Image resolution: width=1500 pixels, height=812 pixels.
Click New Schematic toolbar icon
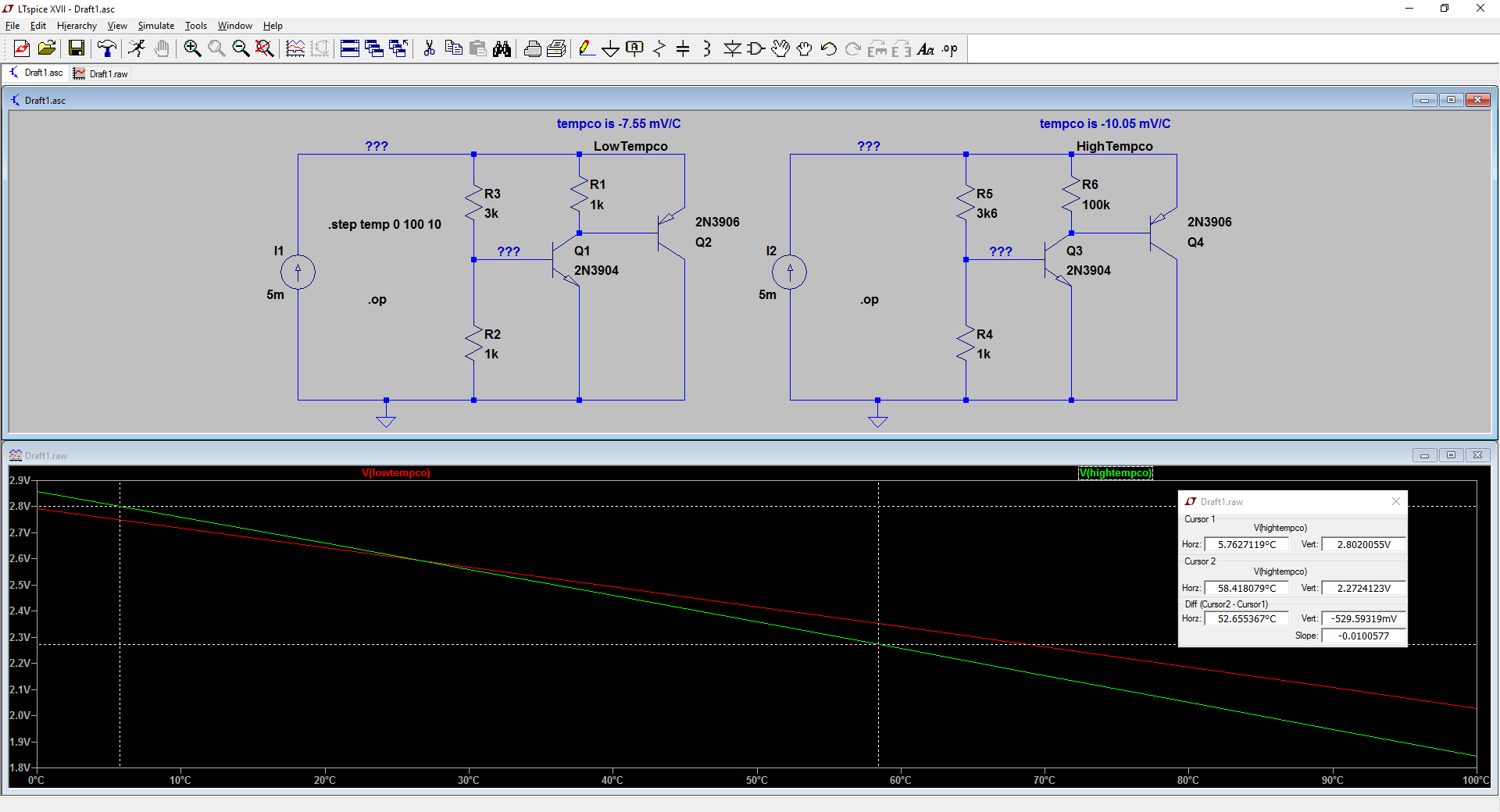pyautogui.click(x=22, y=48)
